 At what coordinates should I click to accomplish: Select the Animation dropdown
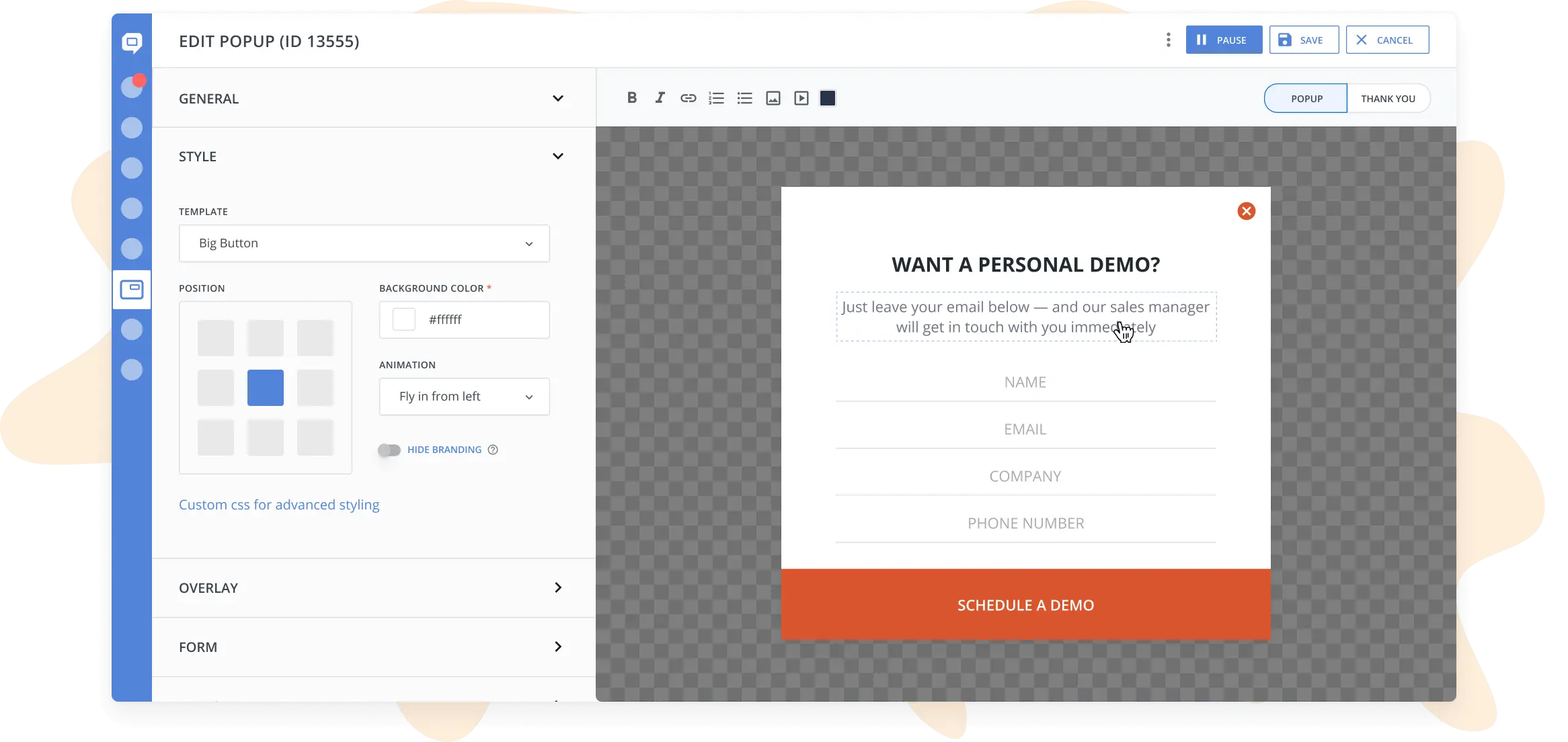[x=464, y=395]
